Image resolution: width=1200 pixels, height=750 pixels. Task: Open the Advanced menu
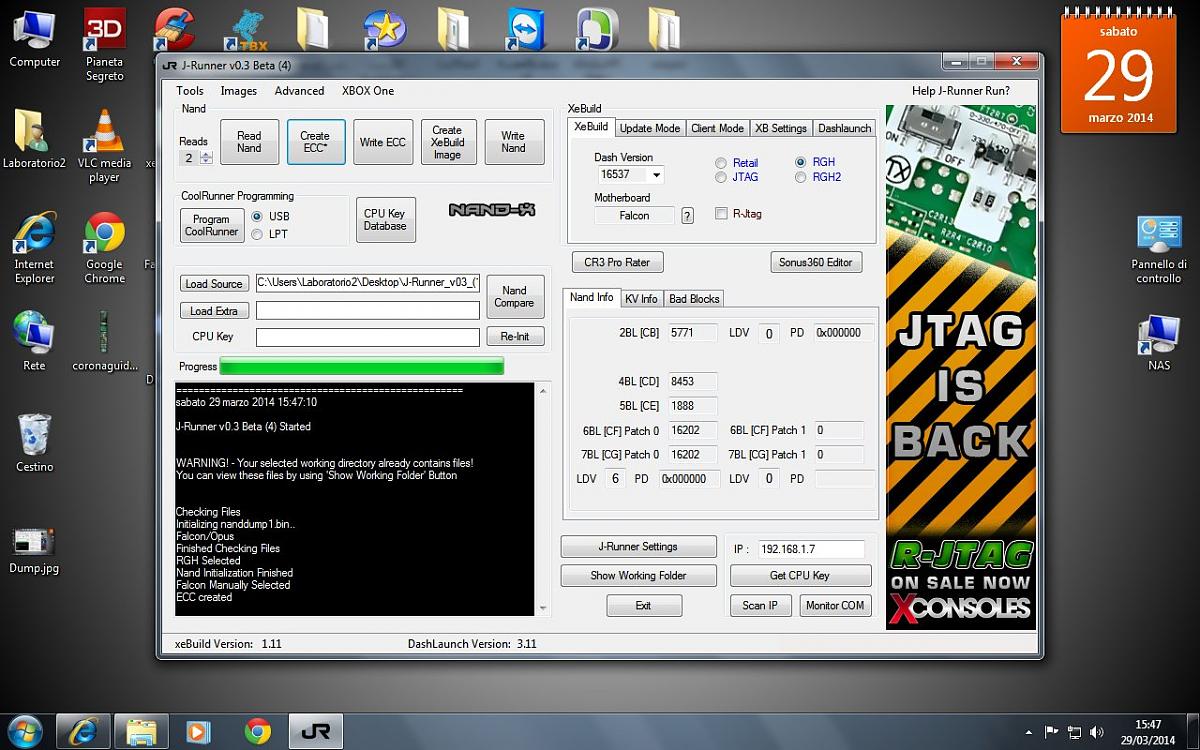coord(299,91)
